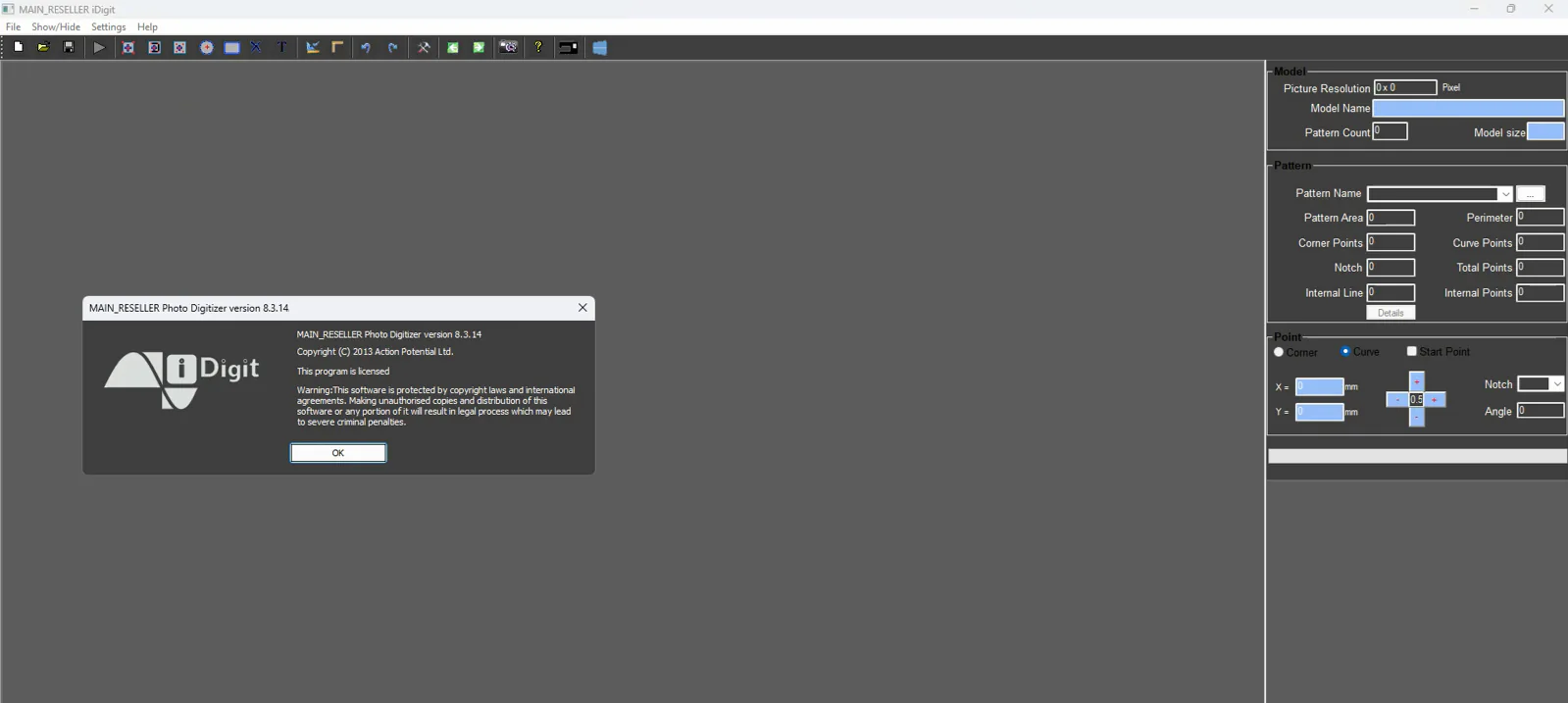Screen dimensions: 1568x703
Task: Click the Angle input field
Action: click(1541, 411)
